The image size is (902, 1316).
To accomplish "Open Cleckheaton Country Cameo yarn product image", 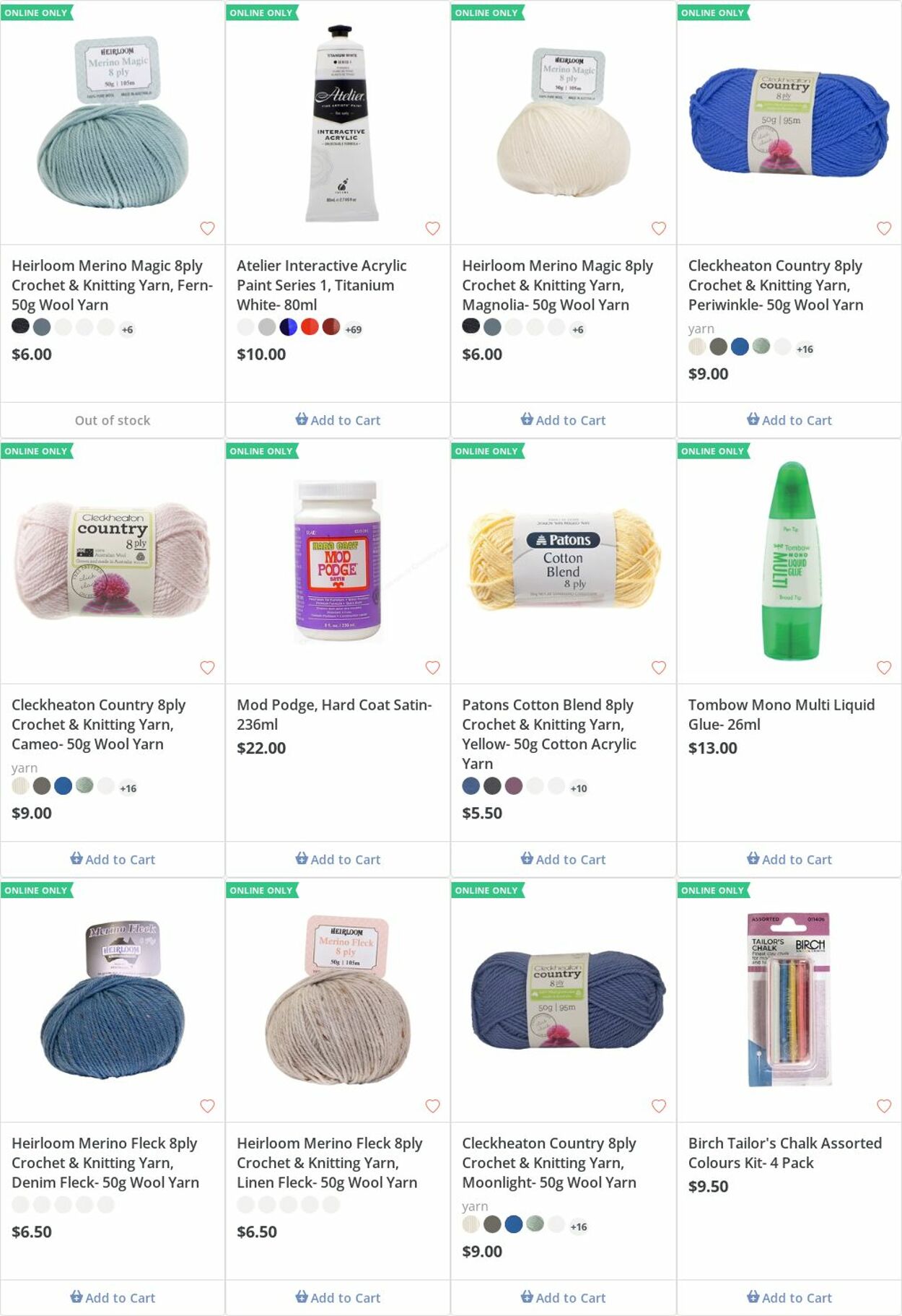I will 113,562.
